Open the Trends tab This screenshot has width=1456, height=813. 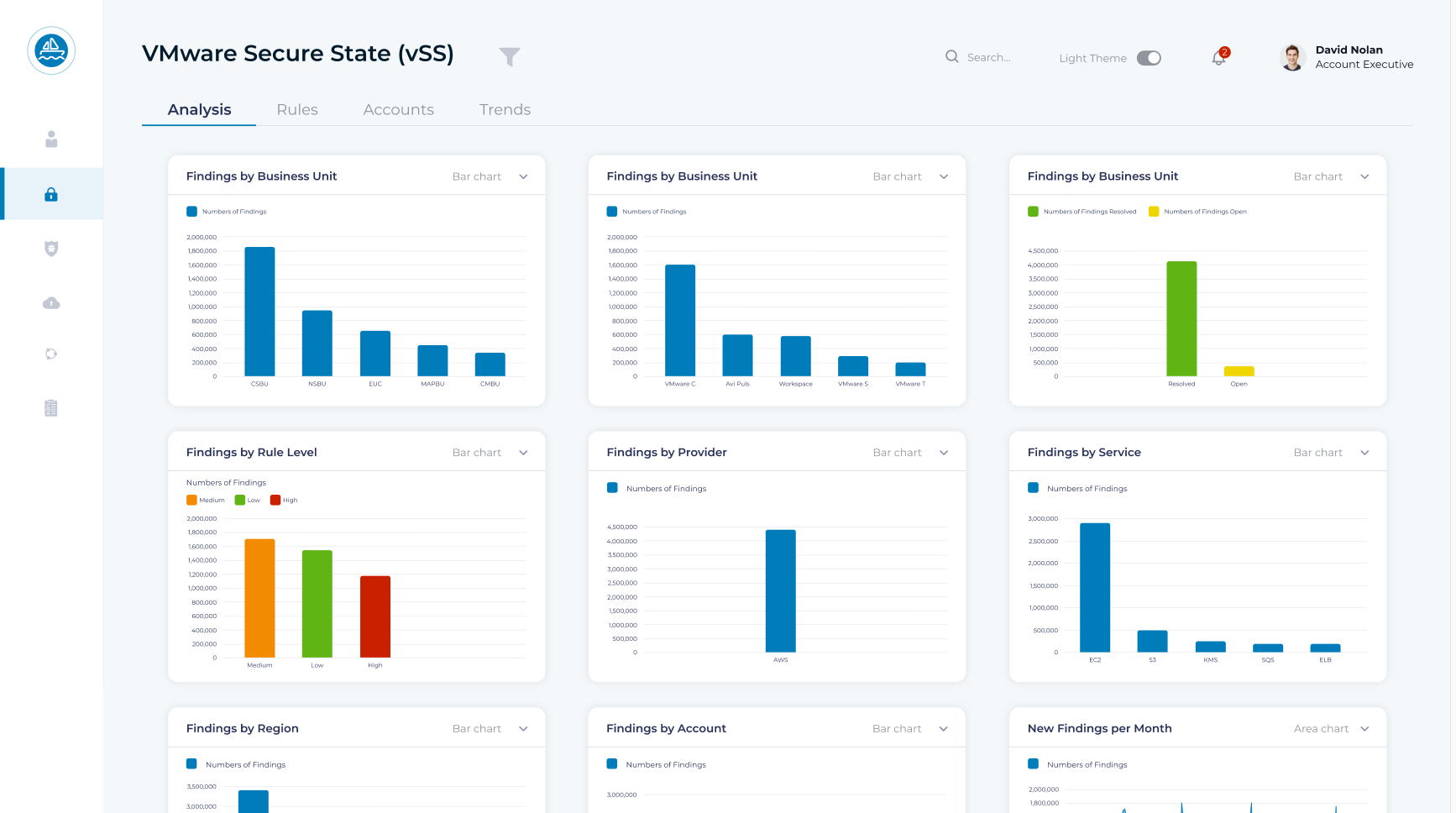[505, 110]
